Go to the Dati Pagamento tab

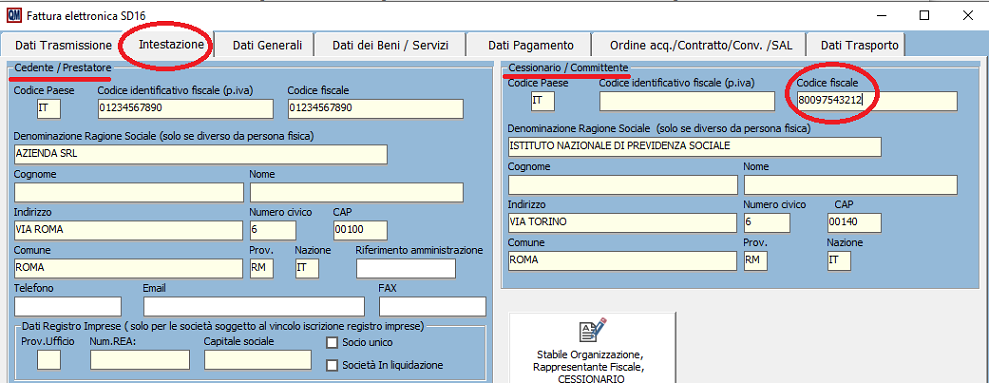pos(530,45)
